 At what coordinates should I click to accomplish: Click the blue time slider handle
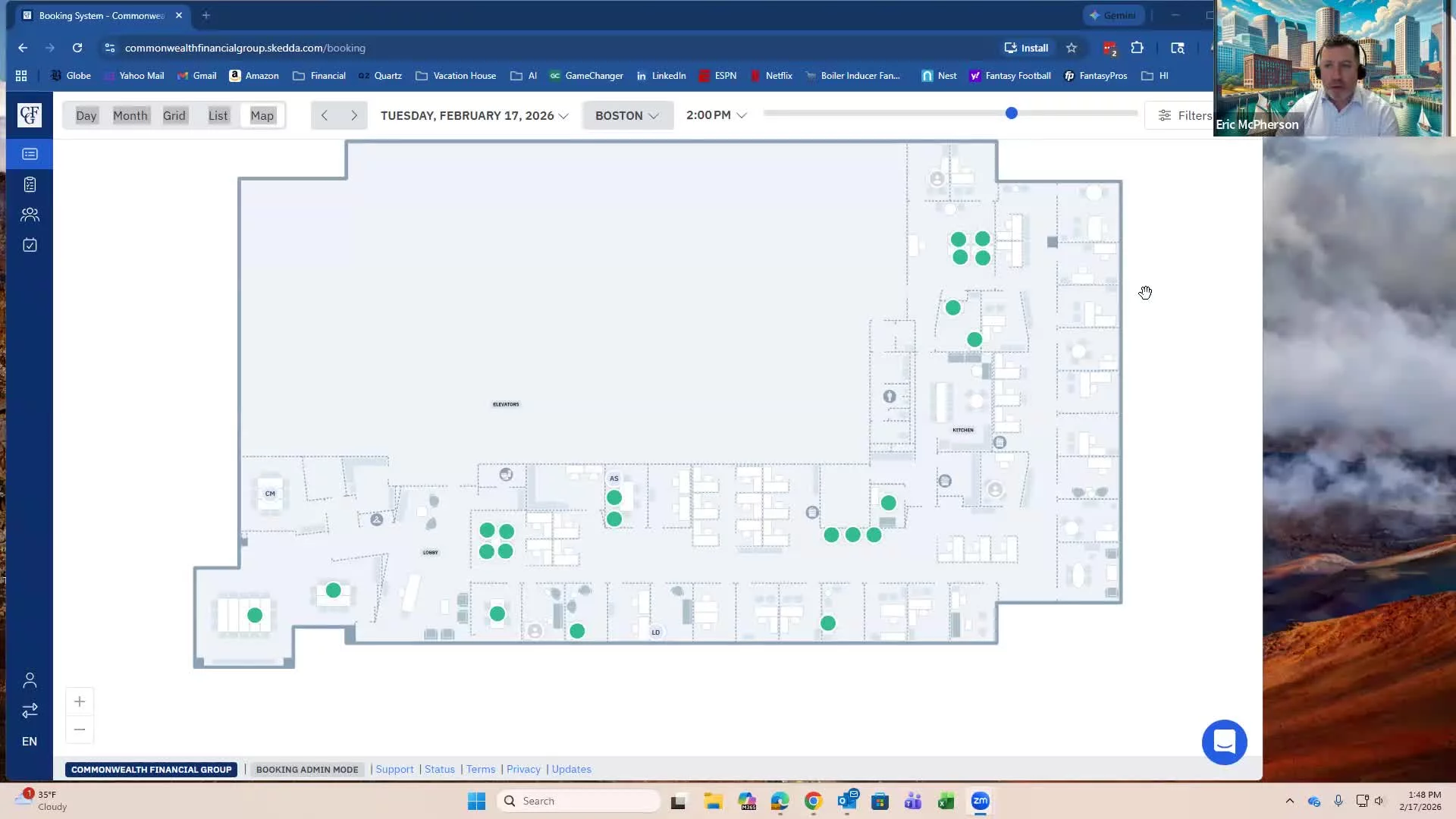[1011, 113]
